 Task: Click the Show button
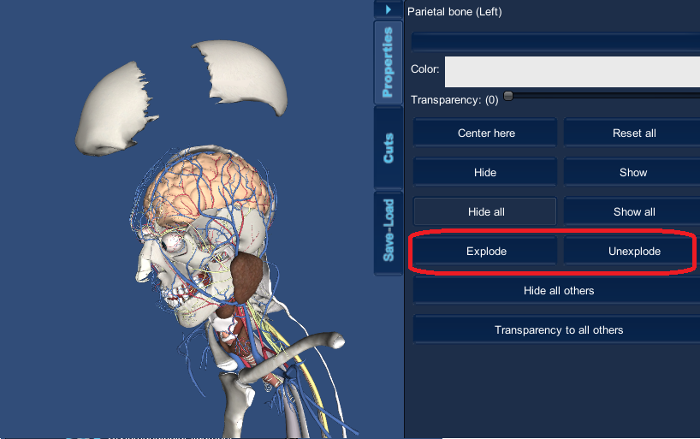[633, 172]
